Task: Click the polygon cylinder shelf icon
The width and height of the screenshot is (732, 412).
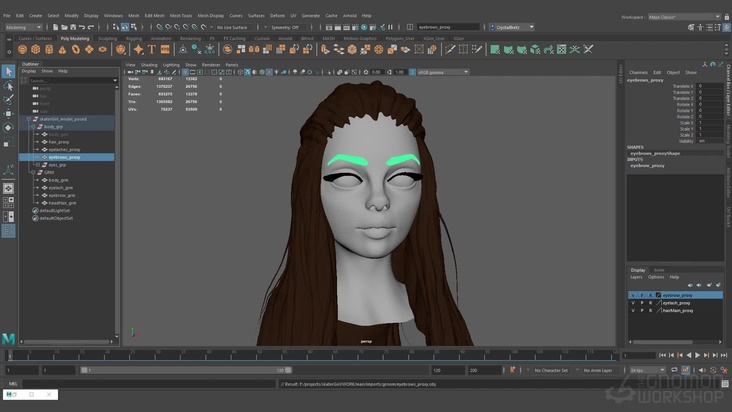Action: pos(49,49)
